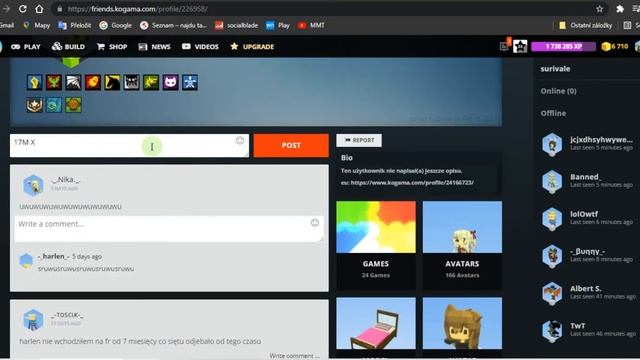Open the _harlen_ commenter profile link
640x360 pixels.
point(53,256)
